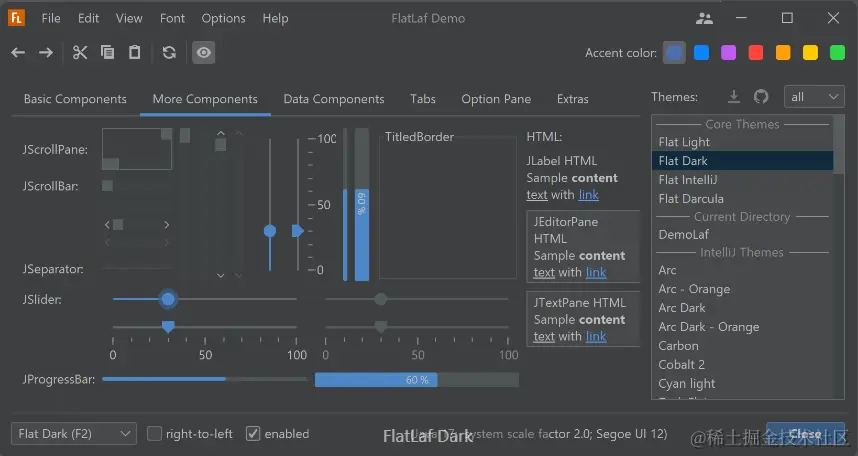Click the cut scissors icon
This screenshot has height=456, width=858.
[80, 53]
